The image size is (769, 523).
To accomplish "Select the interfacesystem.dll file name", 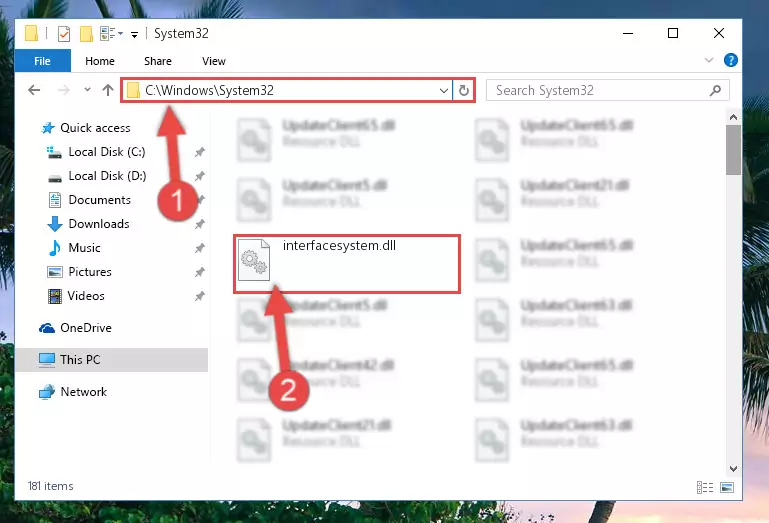I will pos(339,245).
